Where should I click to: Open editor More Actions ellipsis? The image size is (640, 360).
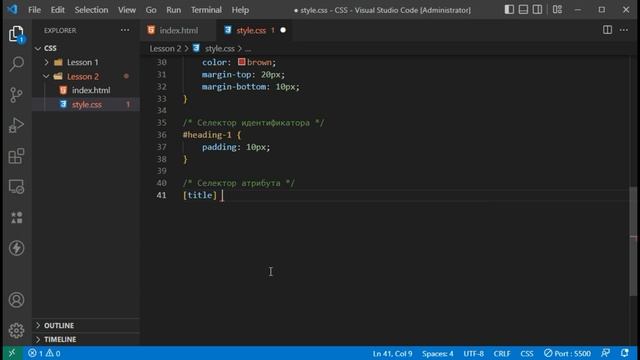(624, 30)
